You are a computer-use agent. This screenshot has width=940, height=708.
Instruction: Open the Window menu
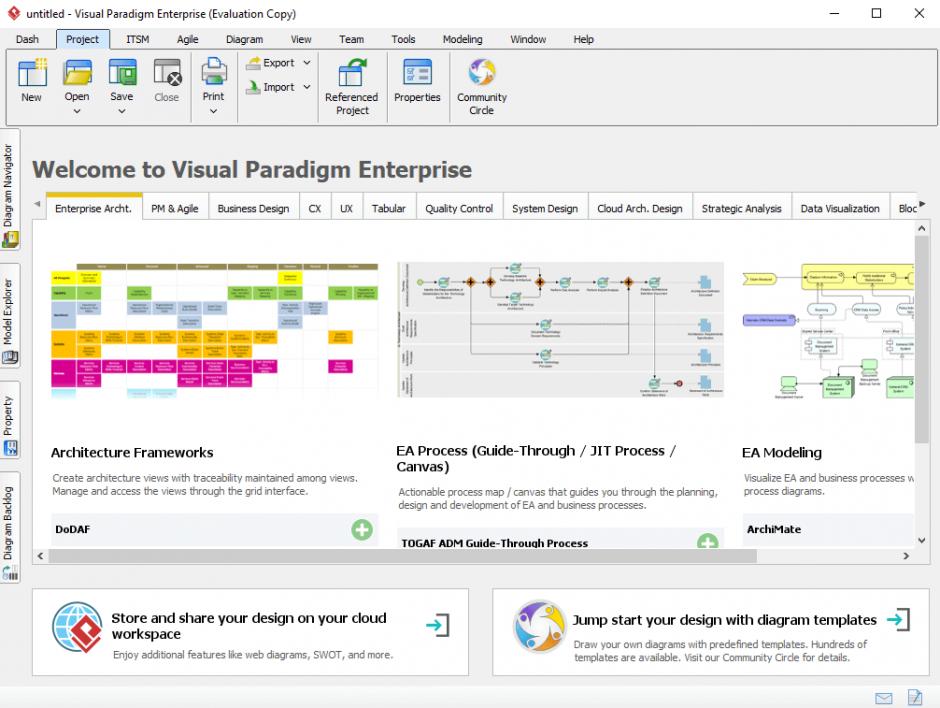528,39
